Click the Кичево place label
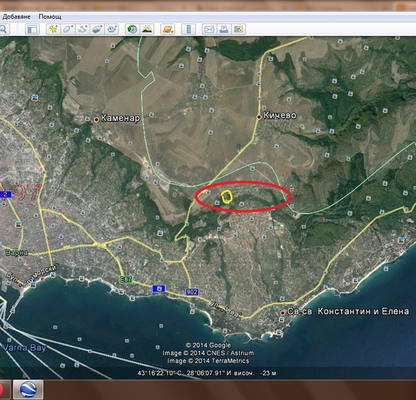416x400 pixels. tap(279, 116)
